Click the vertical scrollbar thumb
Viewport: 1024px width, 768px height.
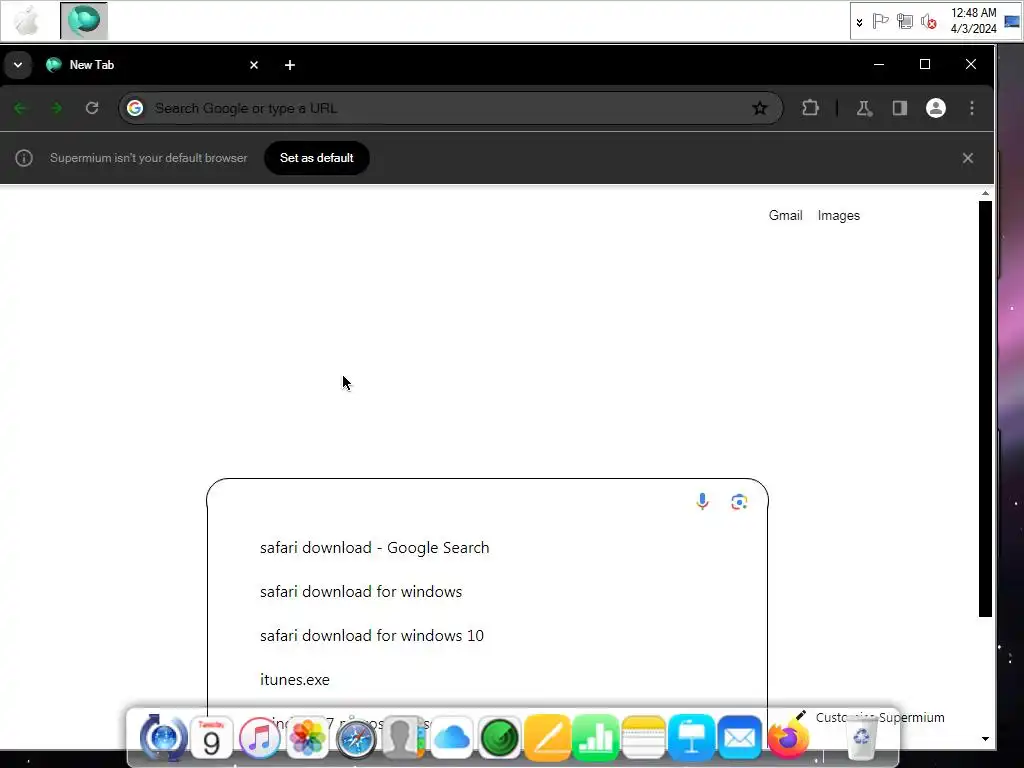985,409
